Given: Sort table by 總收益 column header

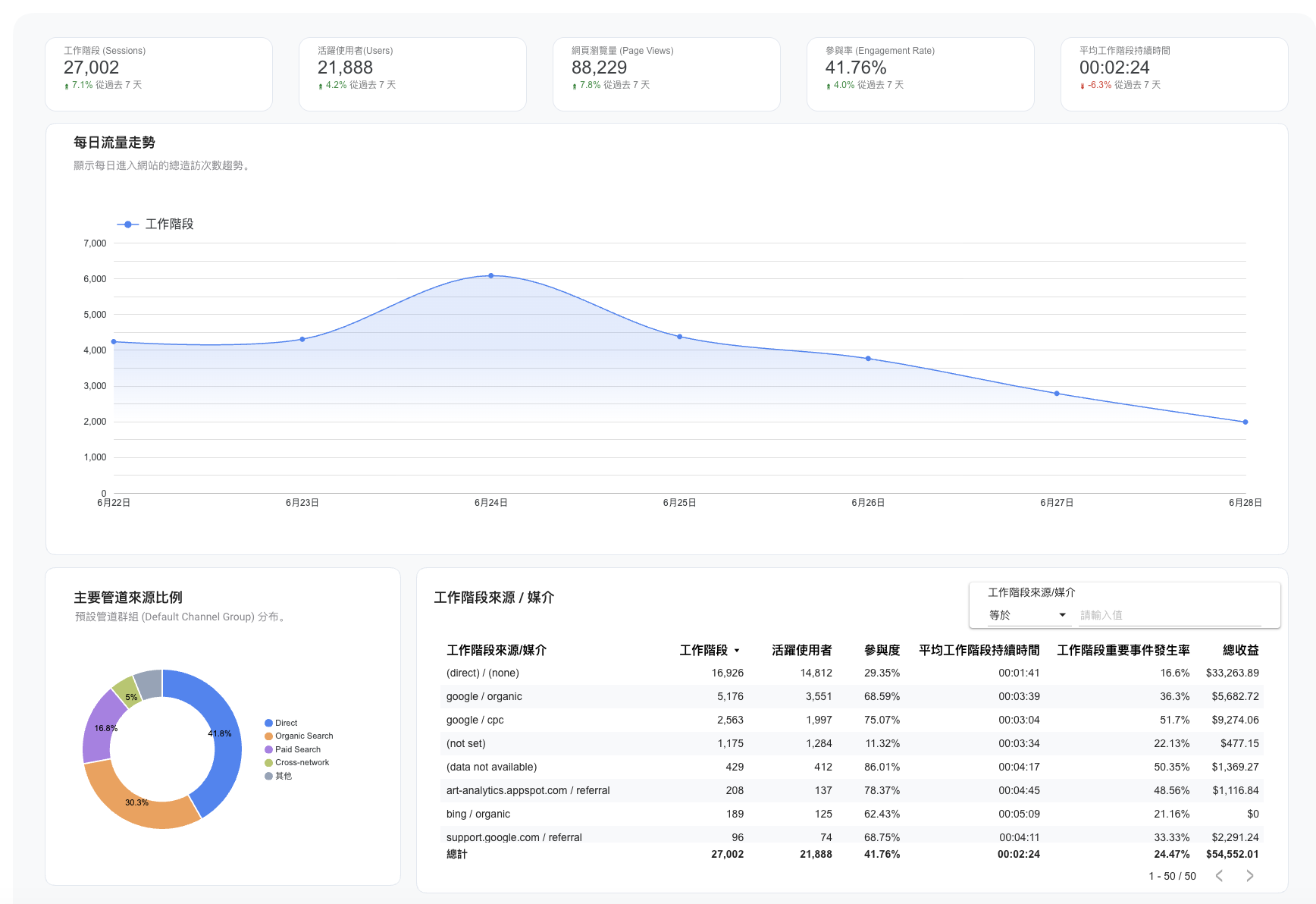Looking at the screenshot, I should (x=1241, y=650).
